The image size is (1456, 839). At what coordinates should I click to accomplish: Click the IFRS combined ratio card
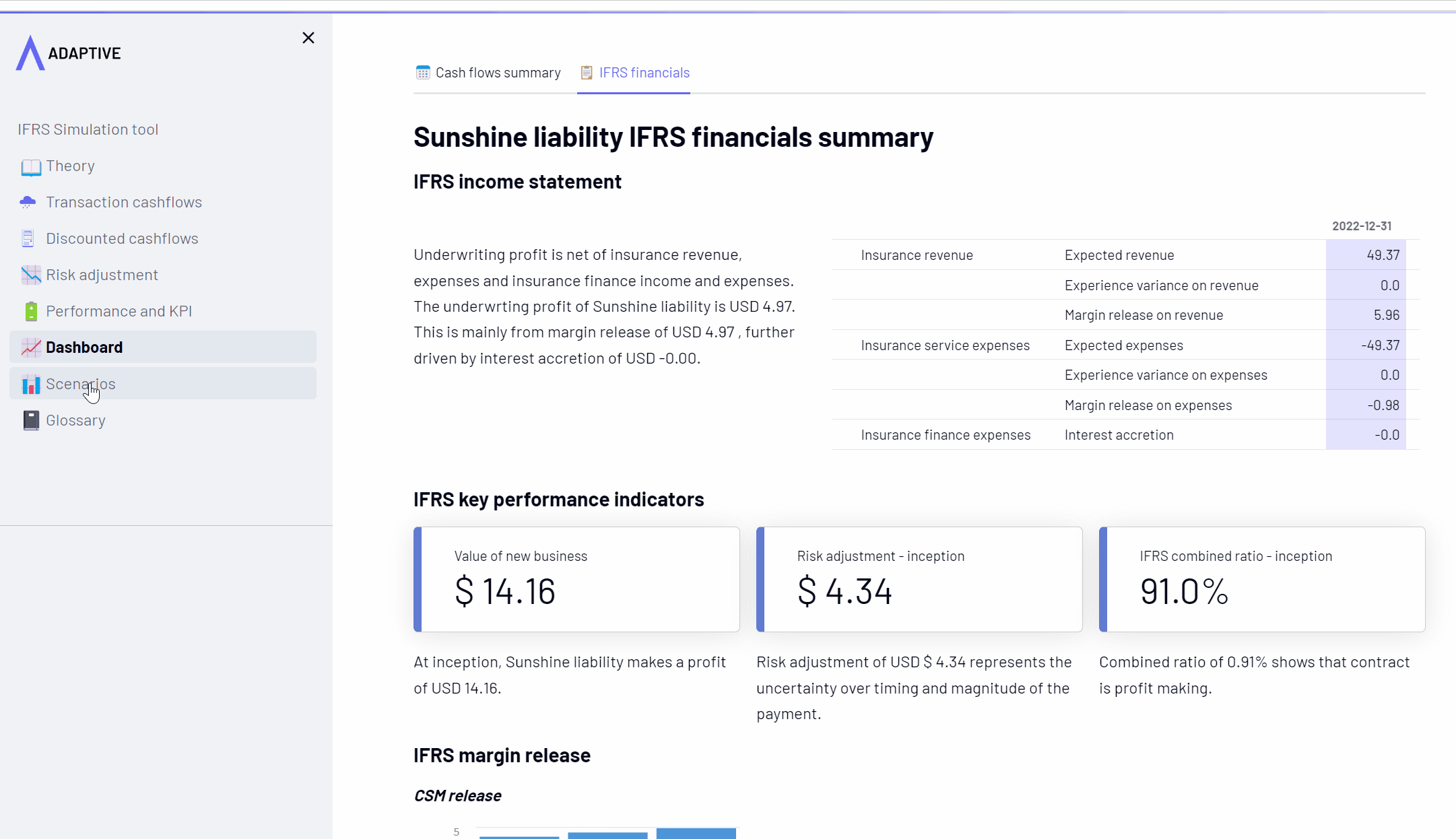pyautogui.click(x=1262, y=579)
